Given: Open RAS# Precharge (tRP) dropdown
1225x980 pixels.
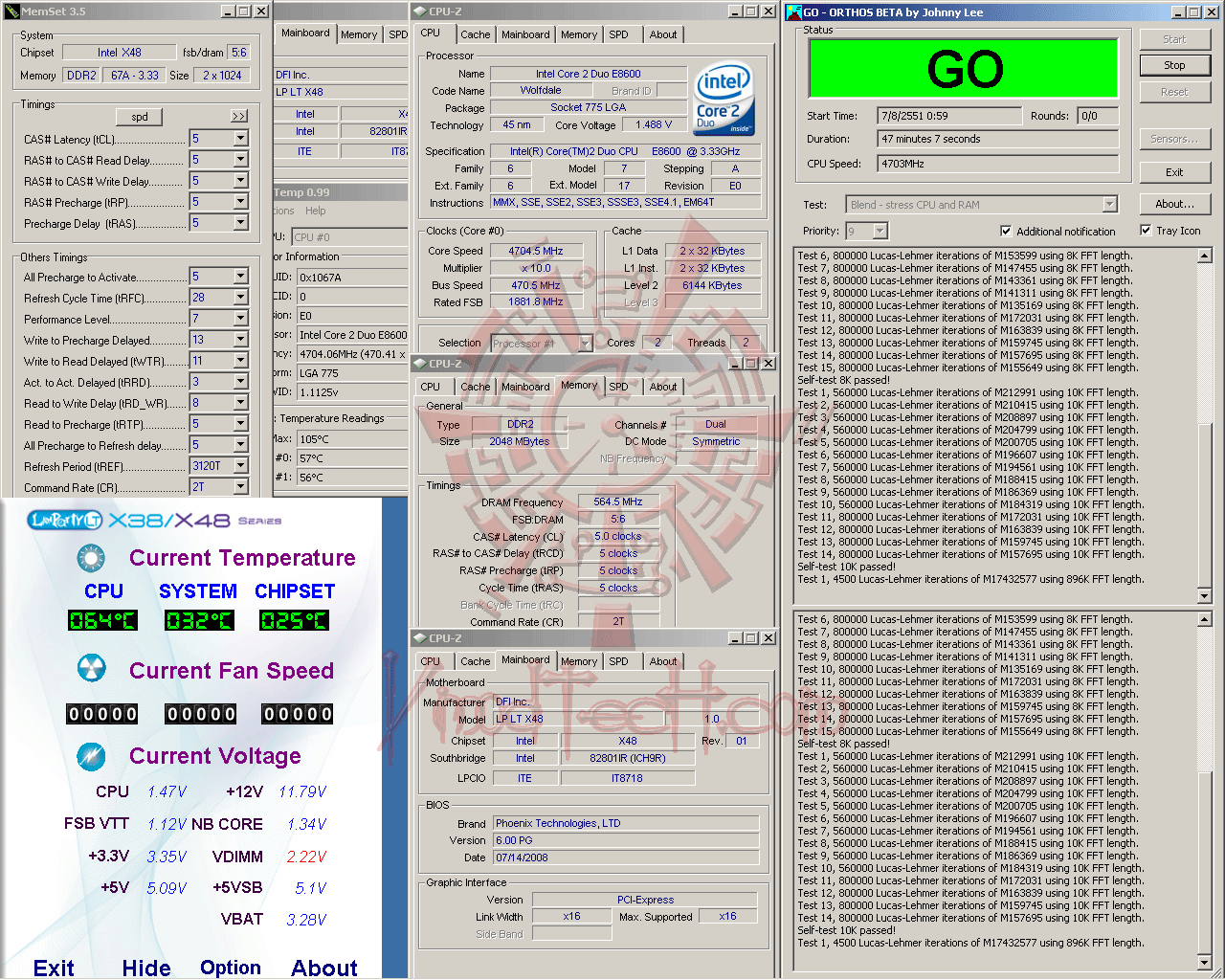Looking at the screenshot, I should coord(240,202).
